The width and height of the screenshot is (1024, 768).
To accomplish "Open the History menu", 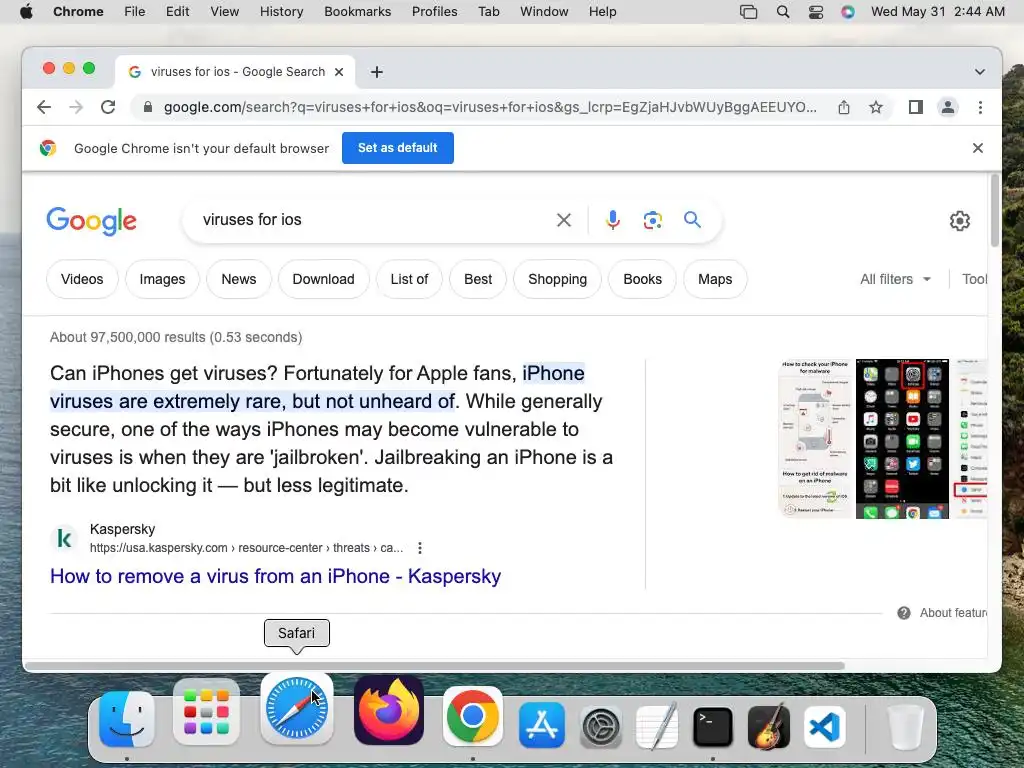I will click(281, 12).
